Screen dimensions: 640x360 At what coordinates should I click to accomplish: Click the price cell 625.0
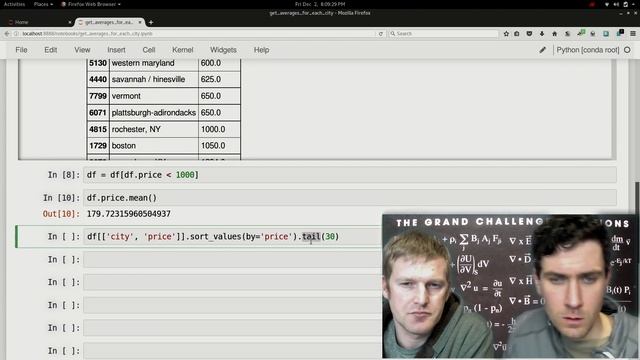point(220,79)
